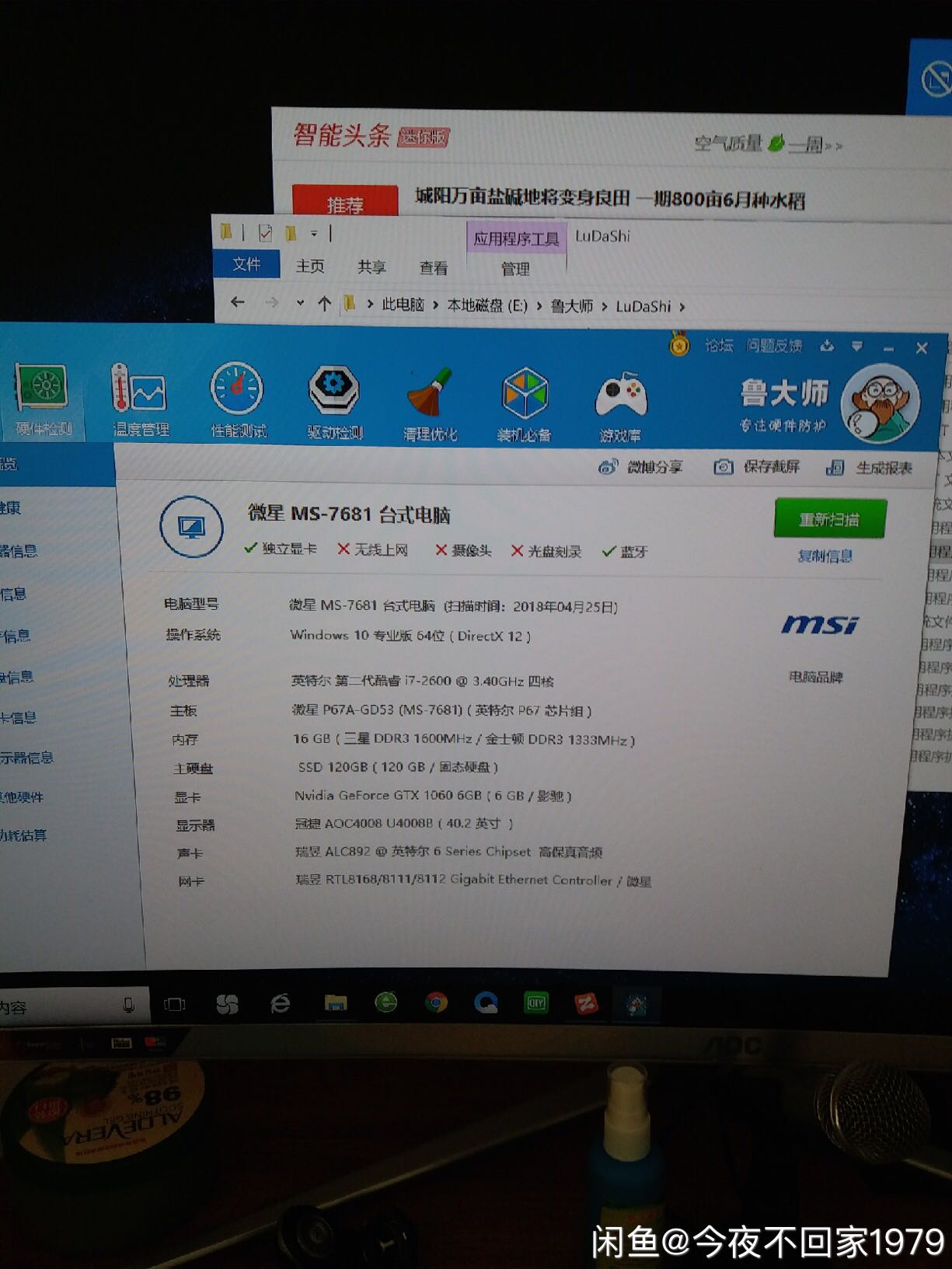This screenshot has height=1269, width=952.
Task: Open the 清理优化 cleanup section
Action: [430, 404]
